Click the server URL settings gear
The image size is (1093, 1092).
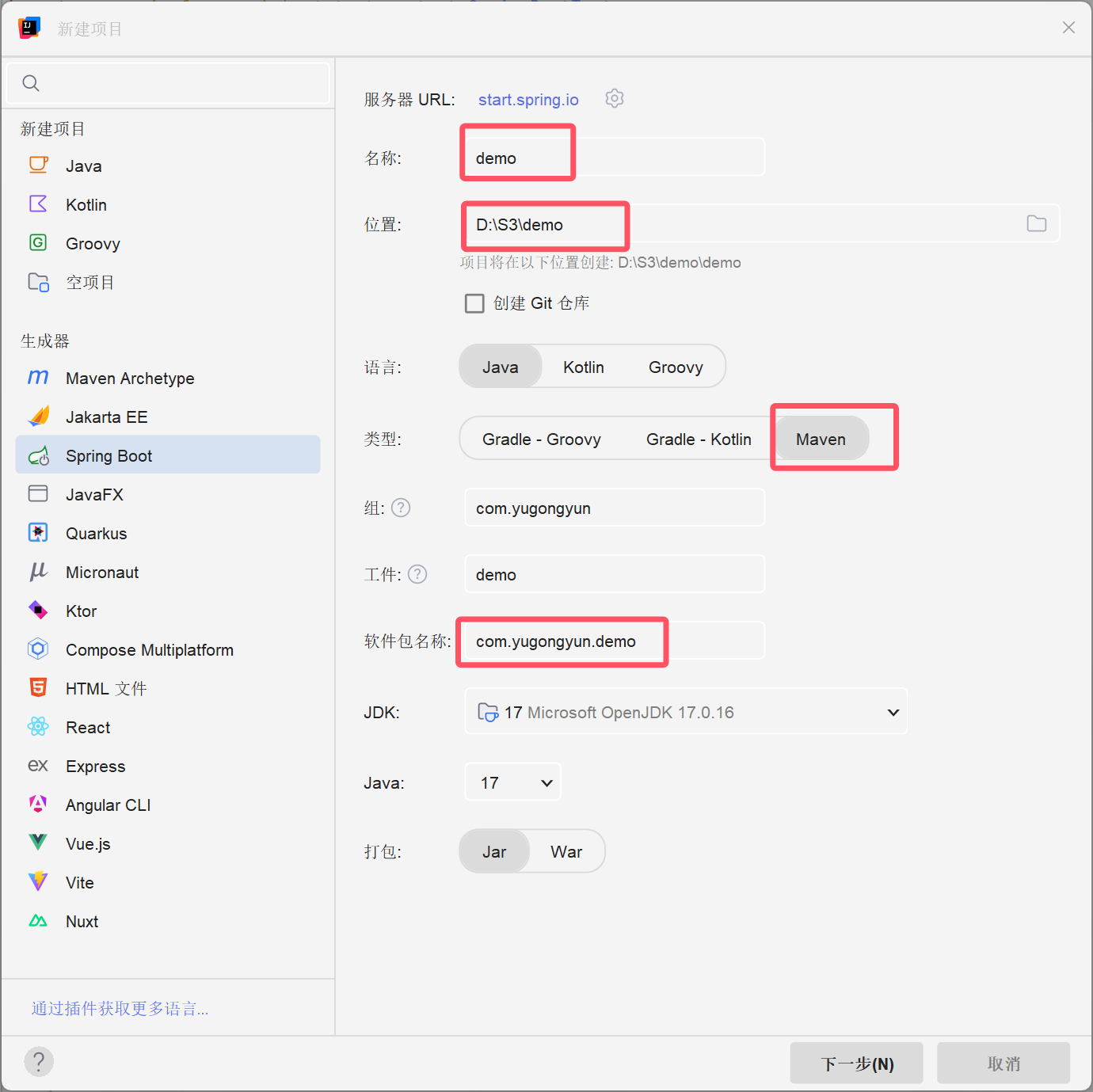tap(615, 98)
